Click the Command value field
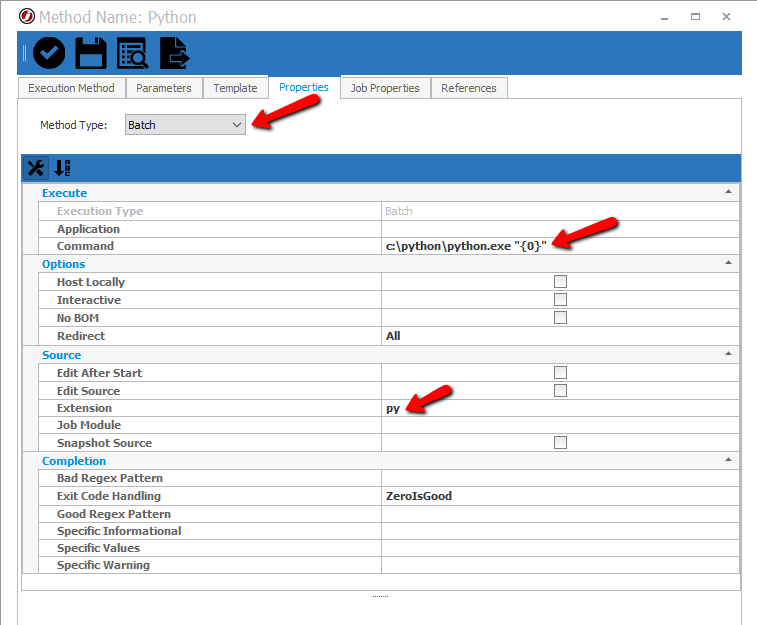Viewport: 757px width, 625px height. (x=560, y=246)
